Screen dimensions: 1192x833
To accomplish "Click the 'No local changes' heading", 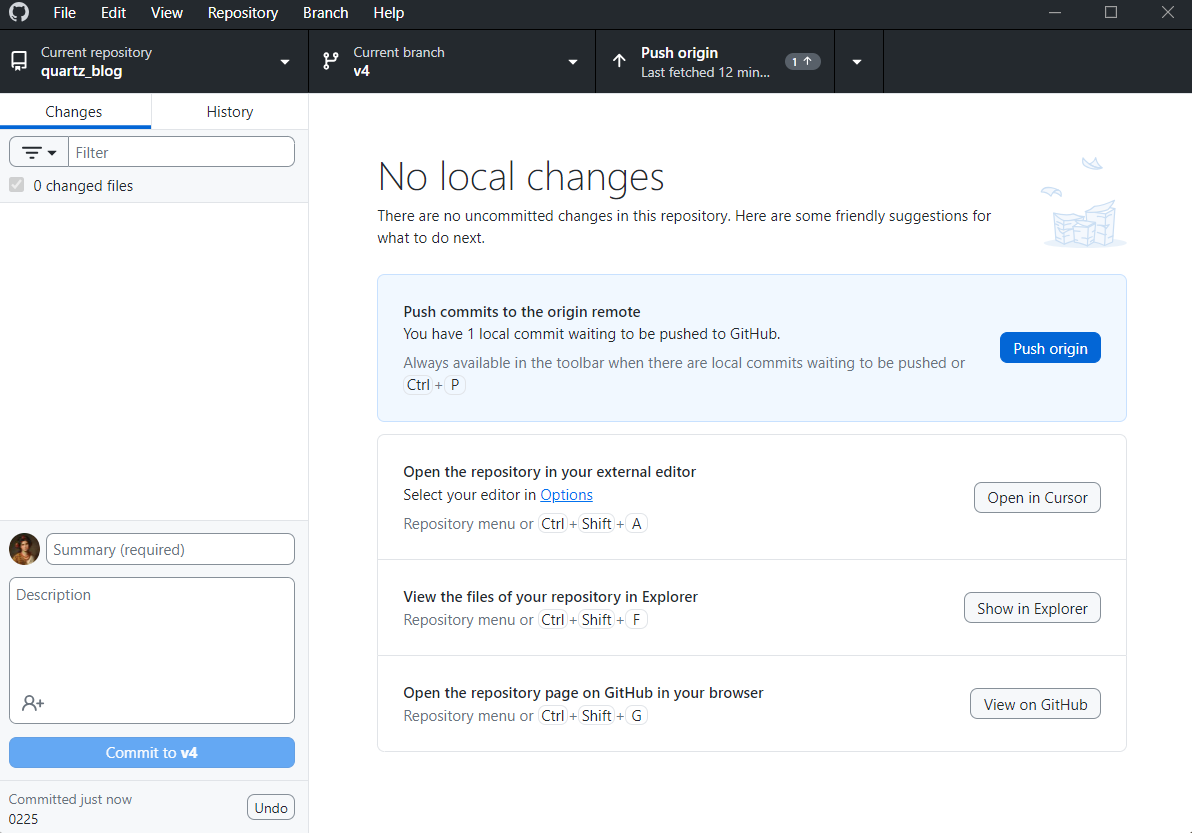I will [521, 176].
